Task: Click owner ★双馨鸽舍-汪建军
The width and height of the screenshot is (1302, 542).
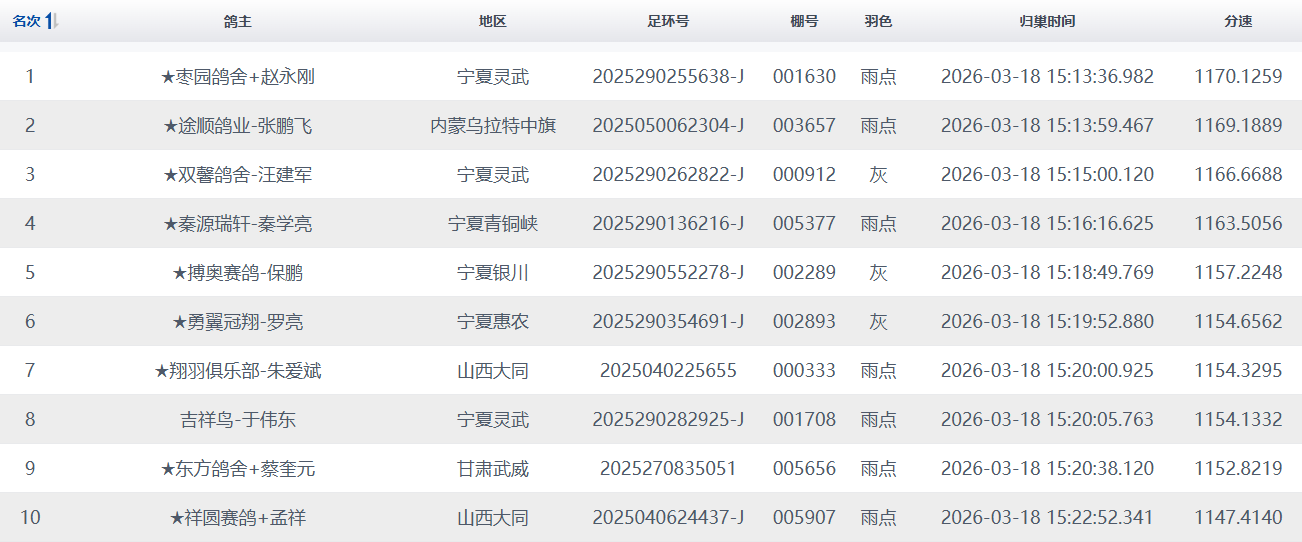Action: pos(238,175)
